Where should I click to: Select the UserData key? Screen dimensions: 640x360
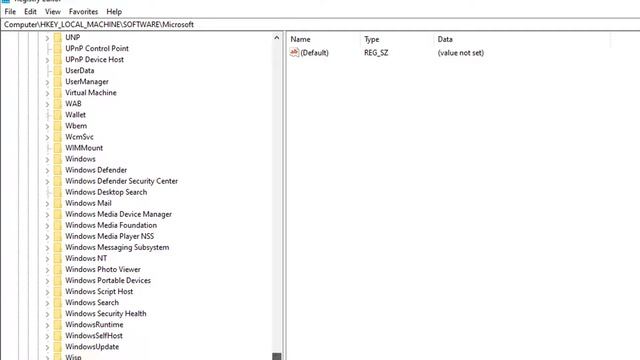coord(80,70)
